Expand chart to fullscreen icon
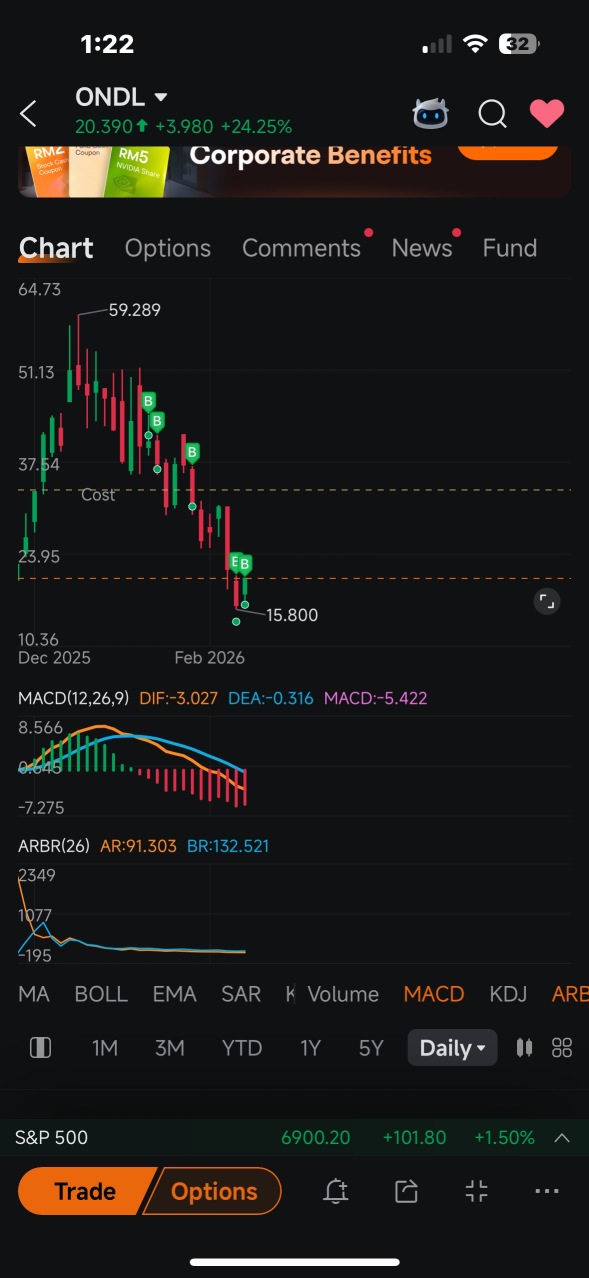The image size is (589, 1278). 546,601
